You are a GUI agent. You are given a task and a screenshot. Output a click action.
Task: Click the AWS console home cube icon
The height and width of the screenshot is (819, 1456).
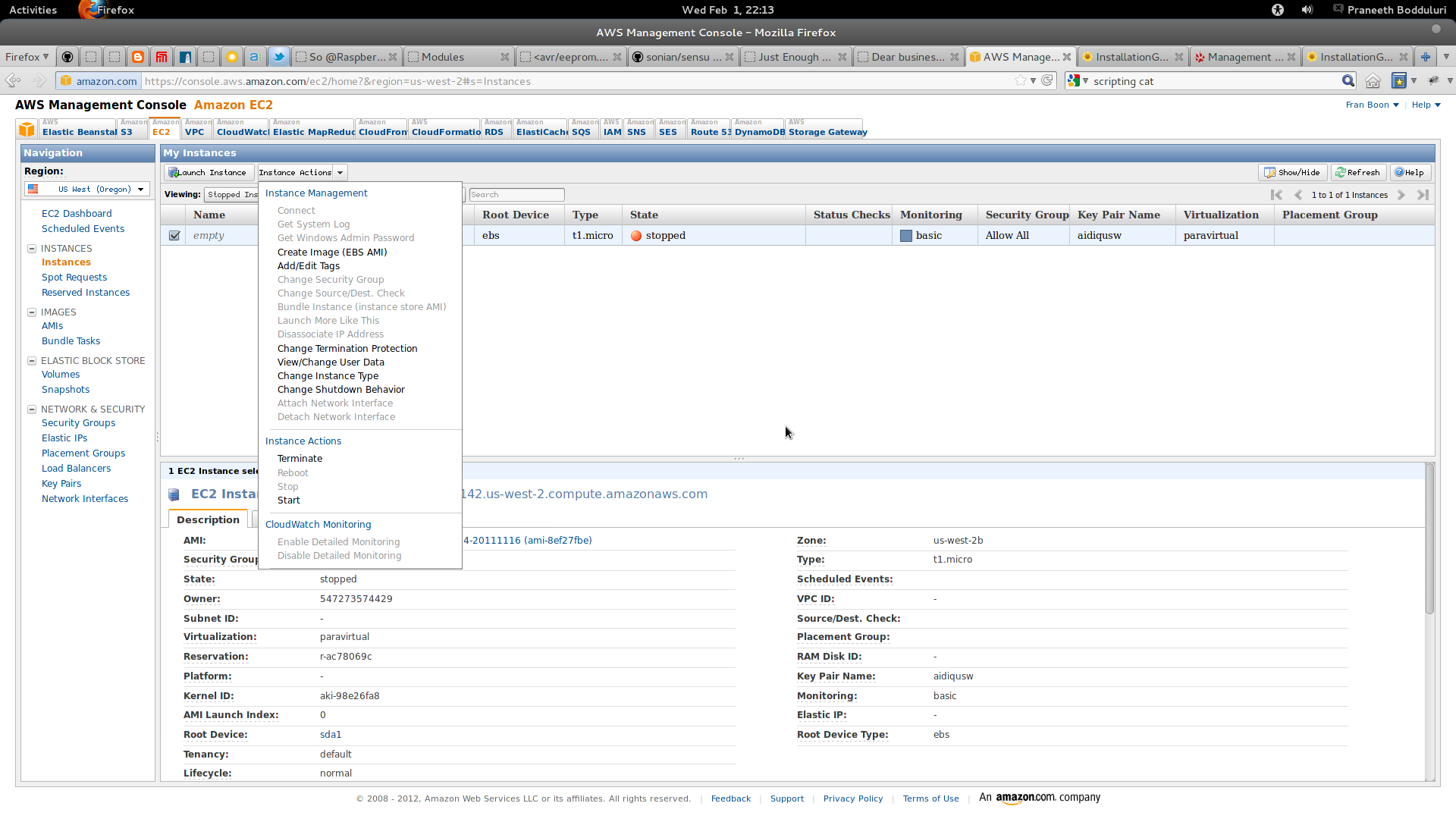coord(27,129)
